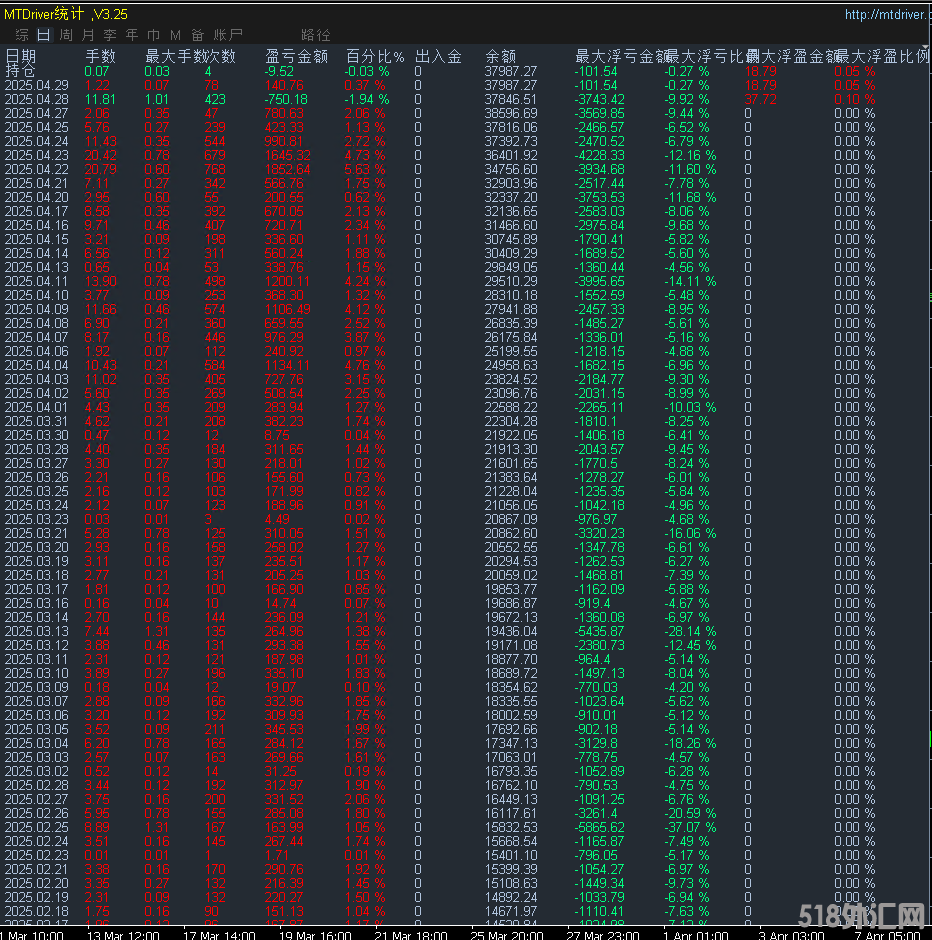Open the 备 tab

[198, 35]
